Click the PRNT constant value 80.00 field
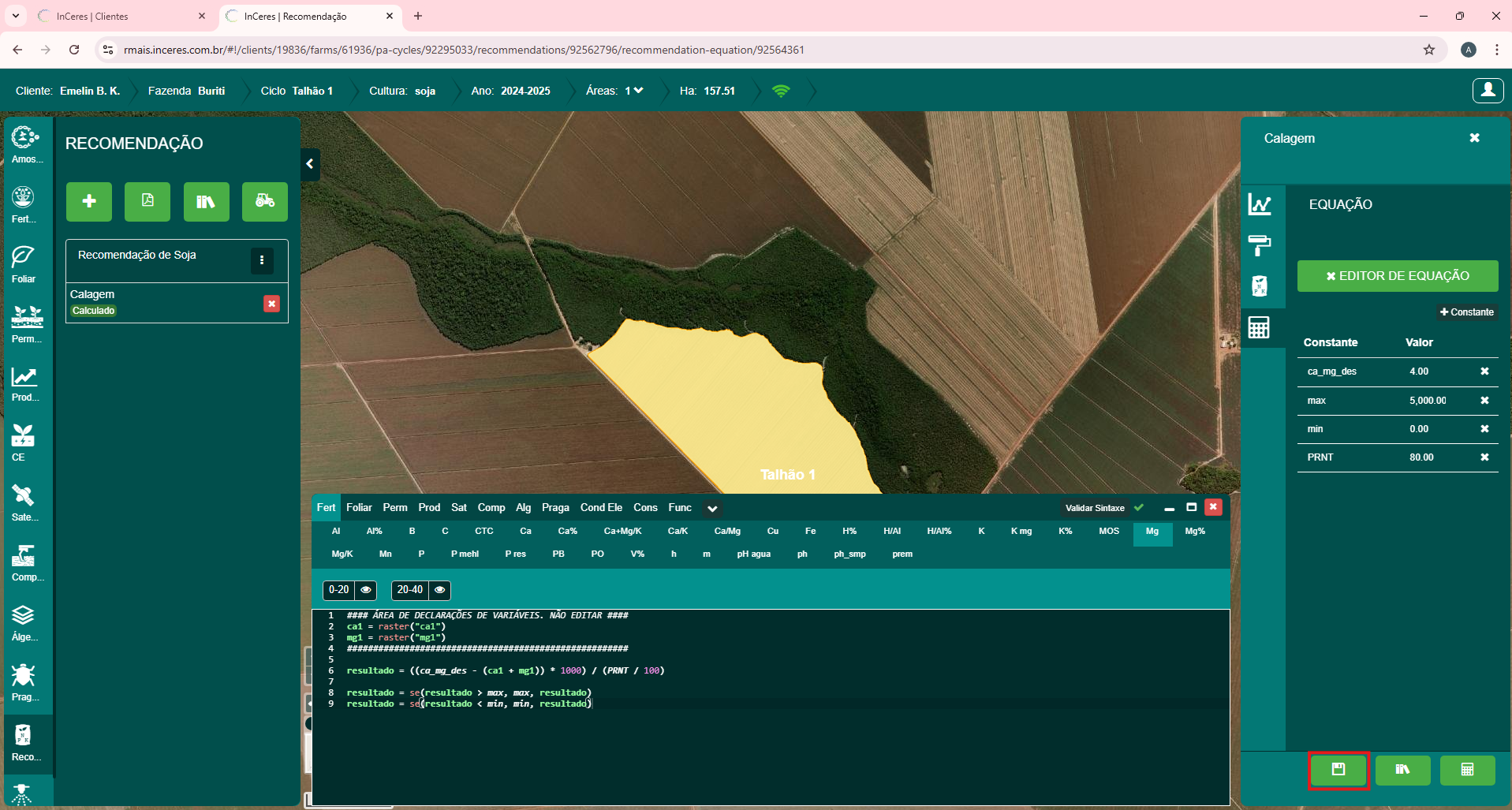1512x810 pixels. coord(1421,457)
